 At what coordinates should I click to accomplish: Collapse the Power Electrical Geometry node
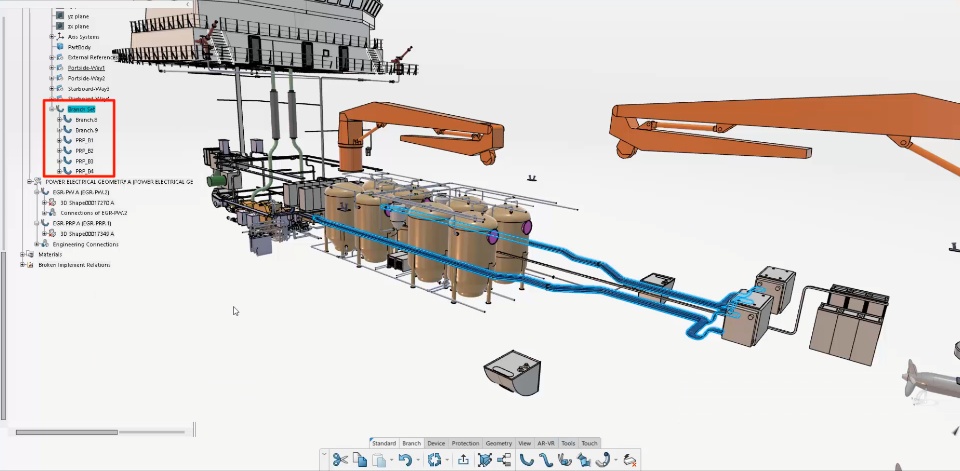point(29,182)
